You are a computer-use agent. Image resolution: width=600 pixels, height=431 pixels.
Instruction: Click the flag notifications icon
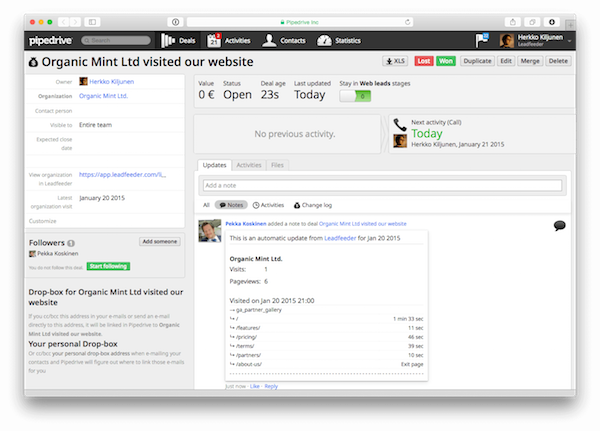(482, 40)
